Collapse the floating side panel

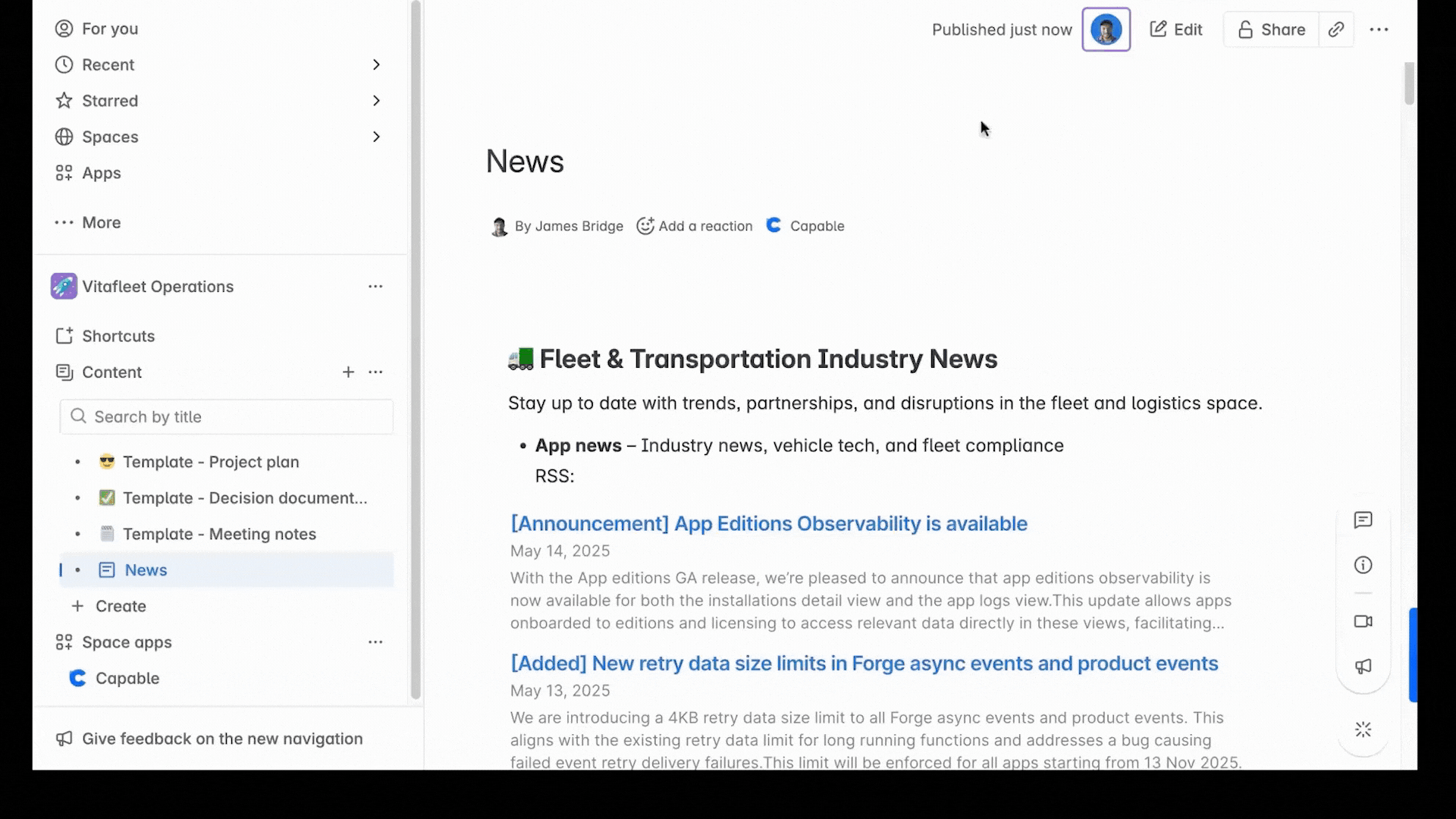(x=1363, y=729)
